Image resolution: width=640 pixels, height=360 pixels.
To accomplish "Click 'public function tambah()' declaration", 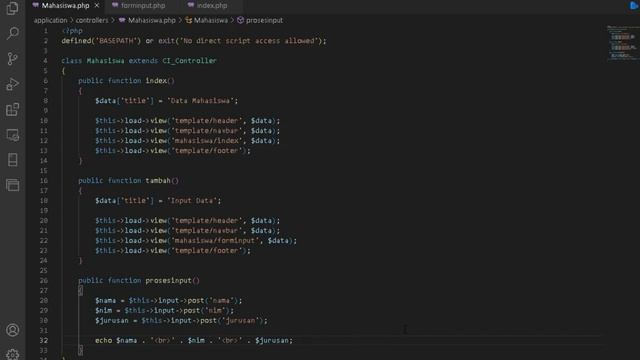I will tap(128, 181).
